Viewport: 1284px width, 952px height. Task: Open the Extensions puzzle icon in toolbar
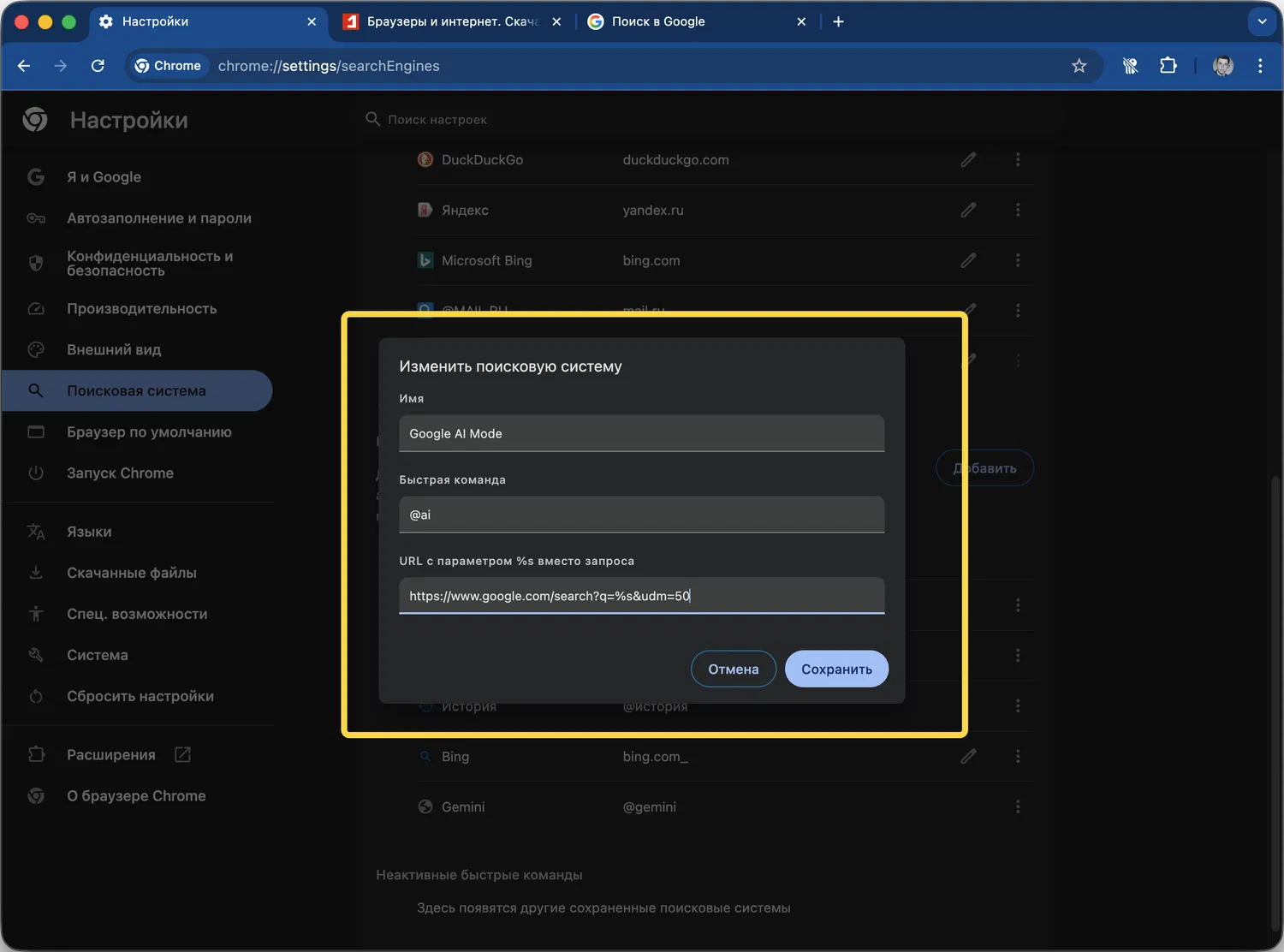1168,66
